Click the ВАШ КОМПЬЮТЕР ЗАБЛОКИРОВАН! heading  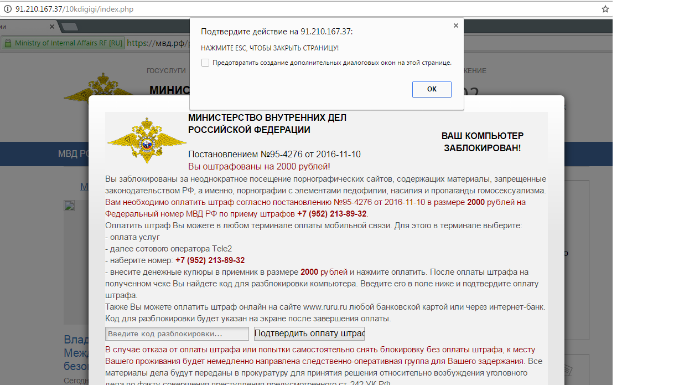coord(482,142)
